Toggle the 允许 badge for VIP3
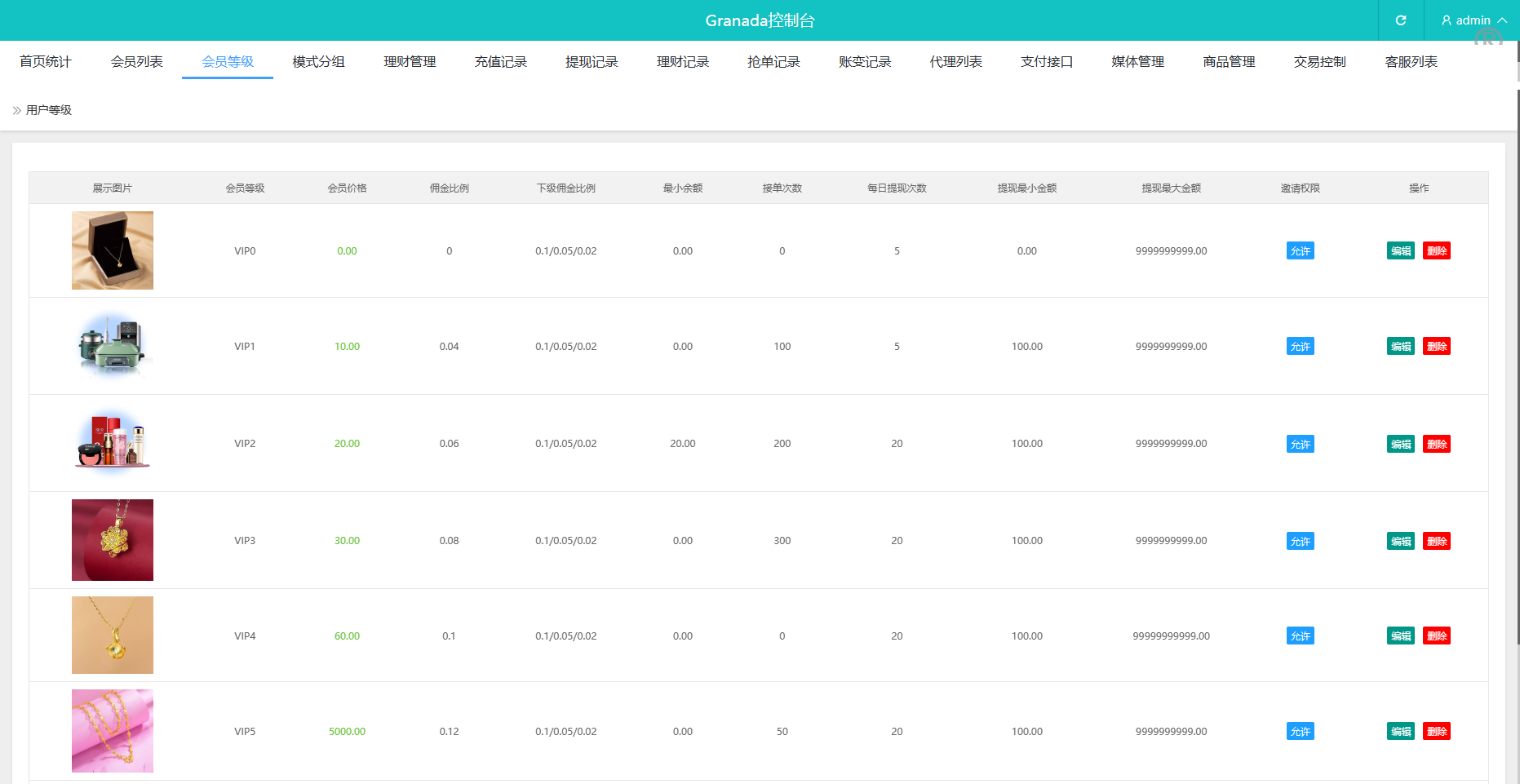Image resolution: width=1520 pixels, height=784 pixels. click(1300, 542)
